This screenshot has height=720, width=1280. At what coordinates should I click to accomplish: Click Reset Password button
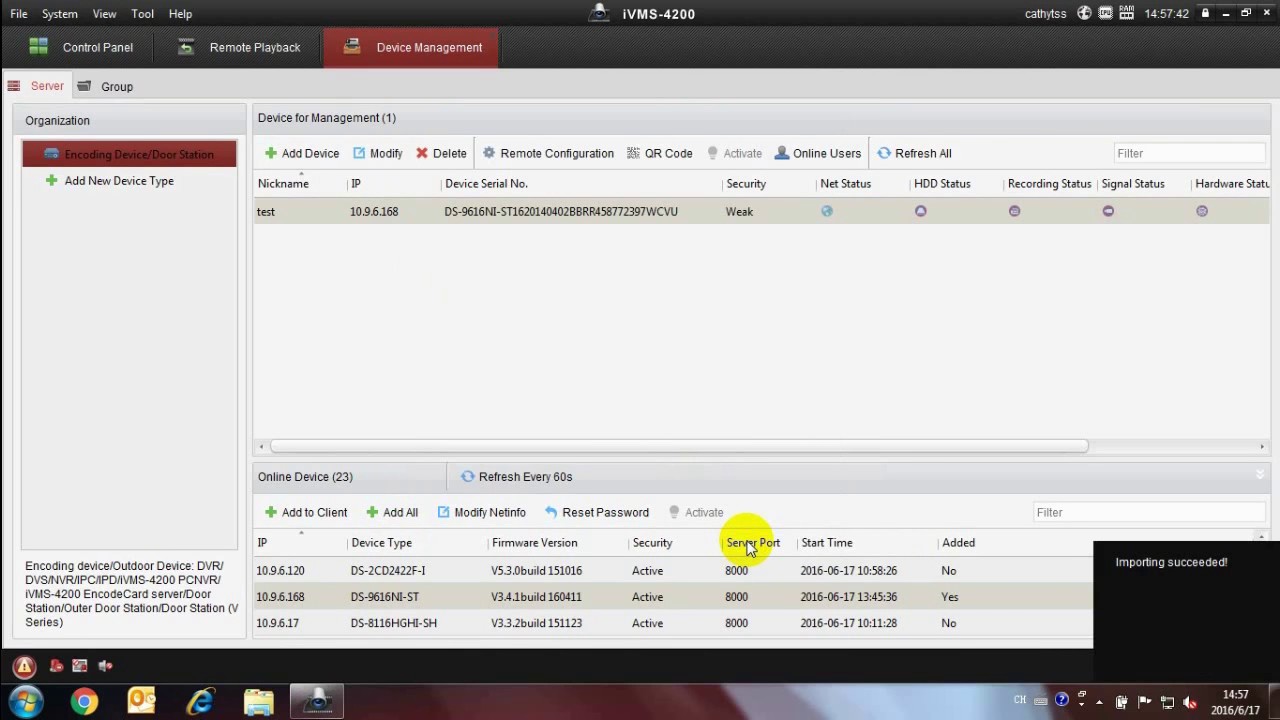pos(597,512)
